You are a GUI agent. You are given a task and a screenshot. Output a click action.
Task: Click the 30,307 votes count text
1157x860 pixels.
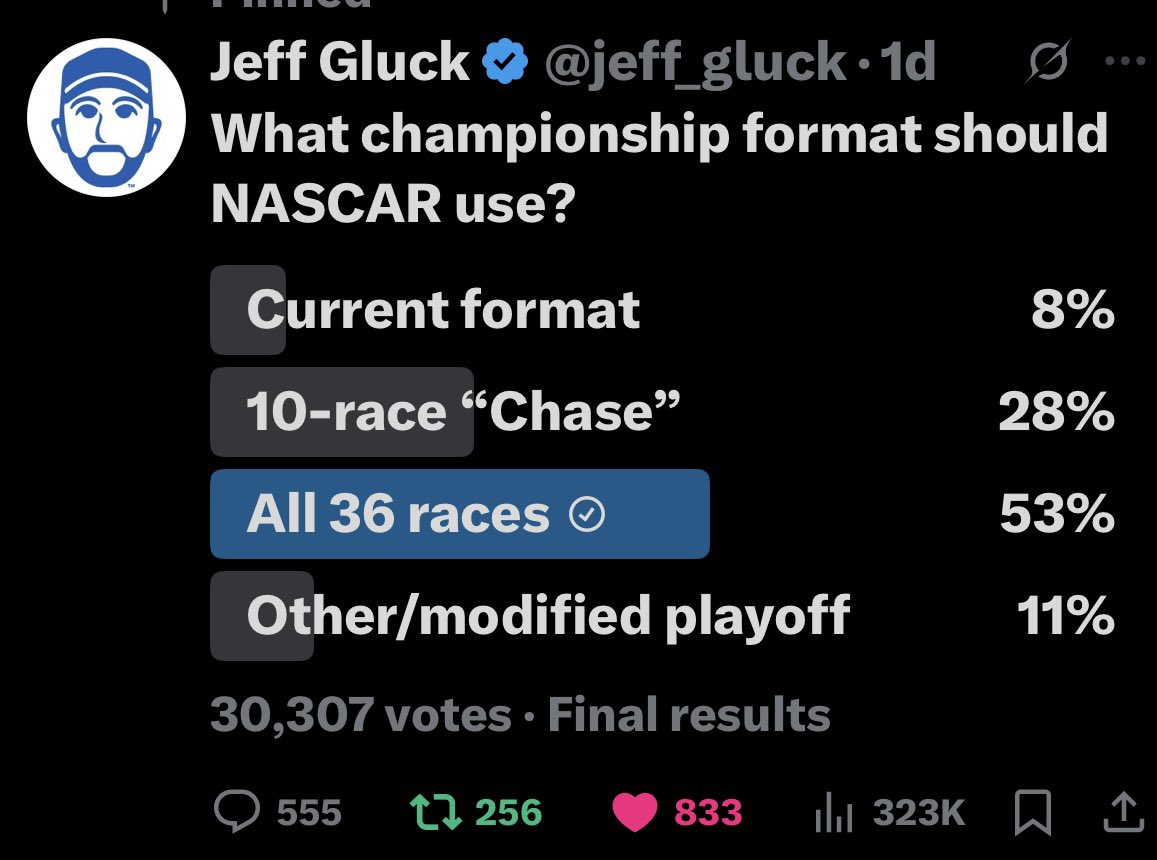[x=360, y=715]
